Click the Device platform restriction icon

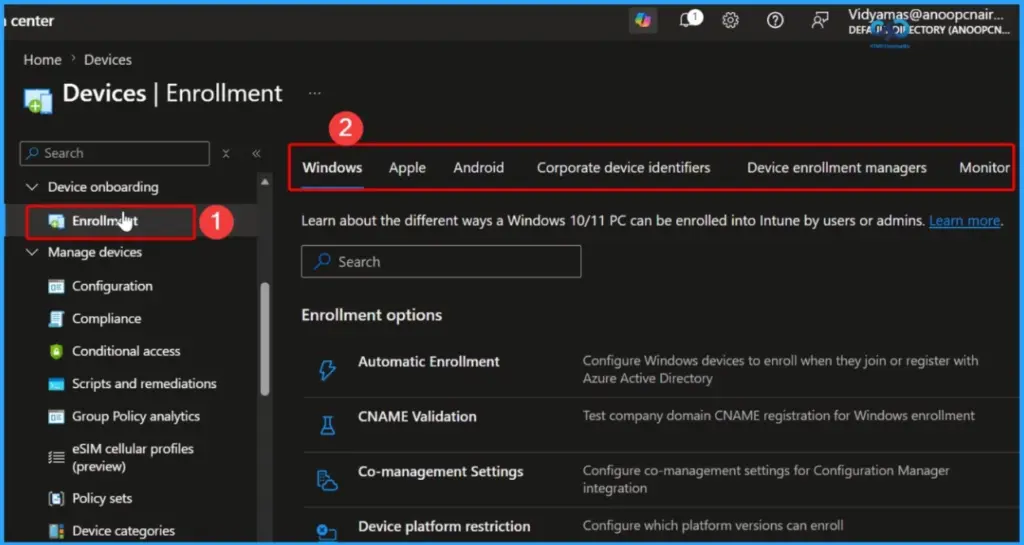coord(327,532)
